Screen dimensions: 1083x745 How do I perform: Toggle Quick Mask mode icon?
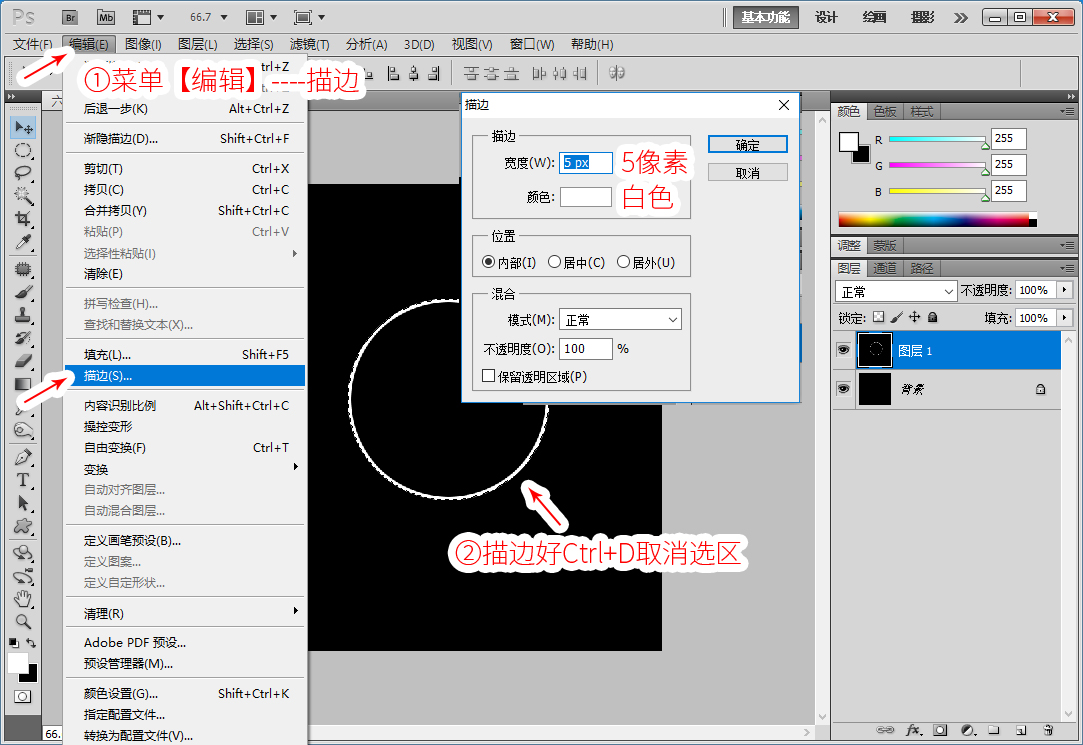[23, 697]
